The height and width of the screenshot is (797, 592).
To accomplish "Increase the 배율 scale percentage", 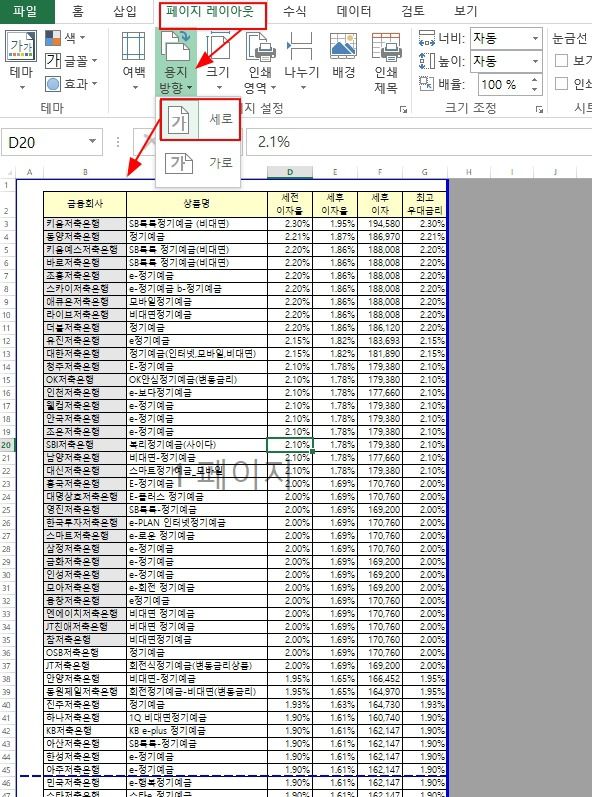I will (535, 80).
